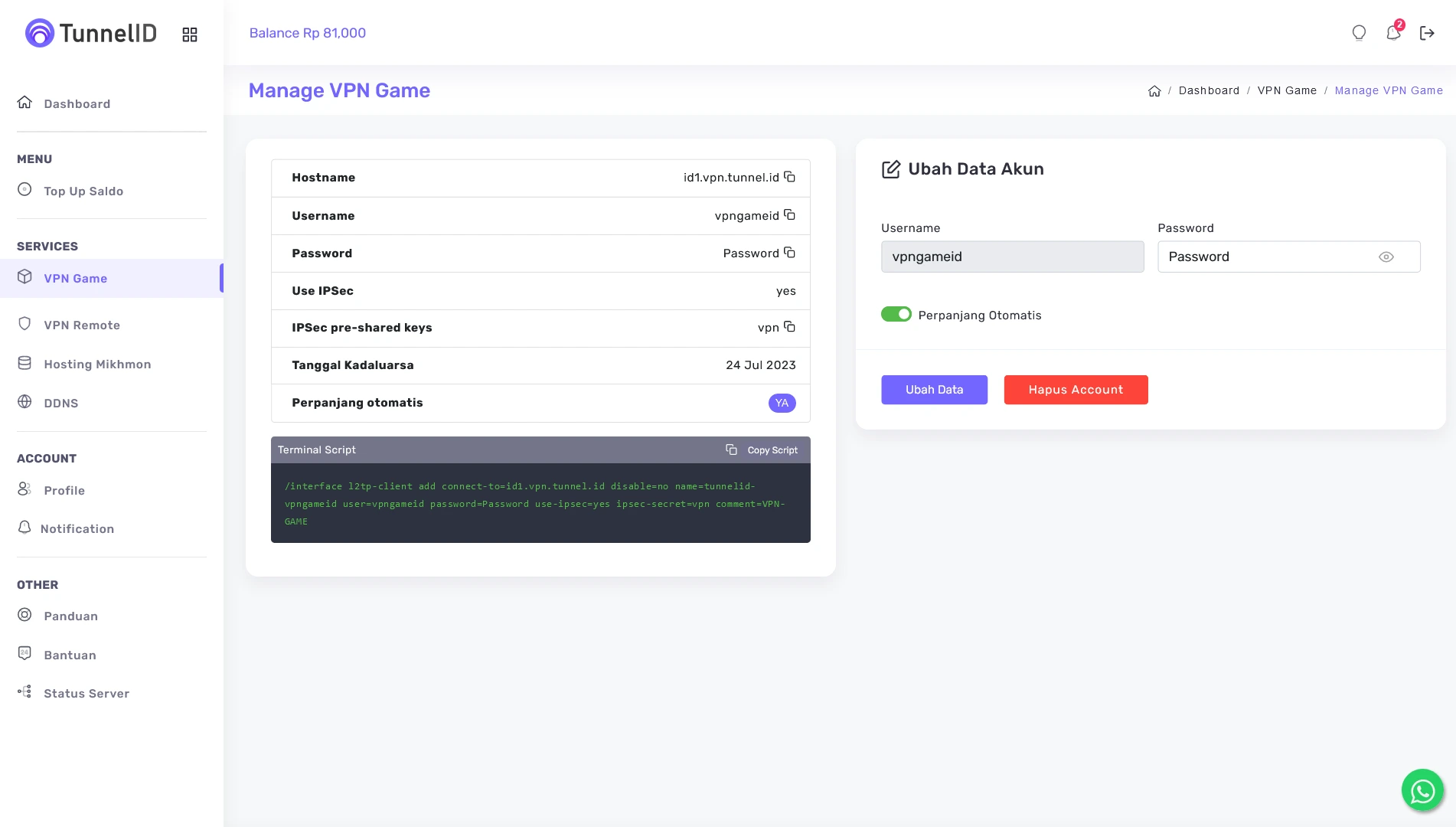Screen dimensions: 1456x827
Task: Open WhatsApp chat floating button
Action: pos(1422,790)
